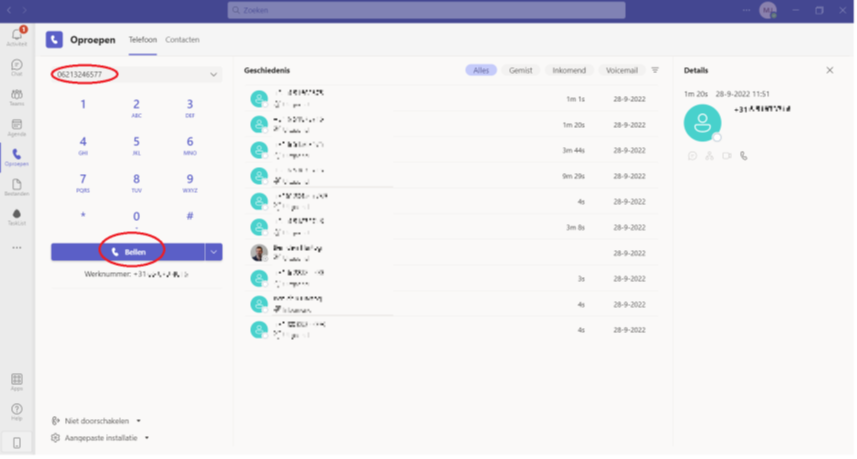Filter history to Inkomend calls

pos(569,71)
